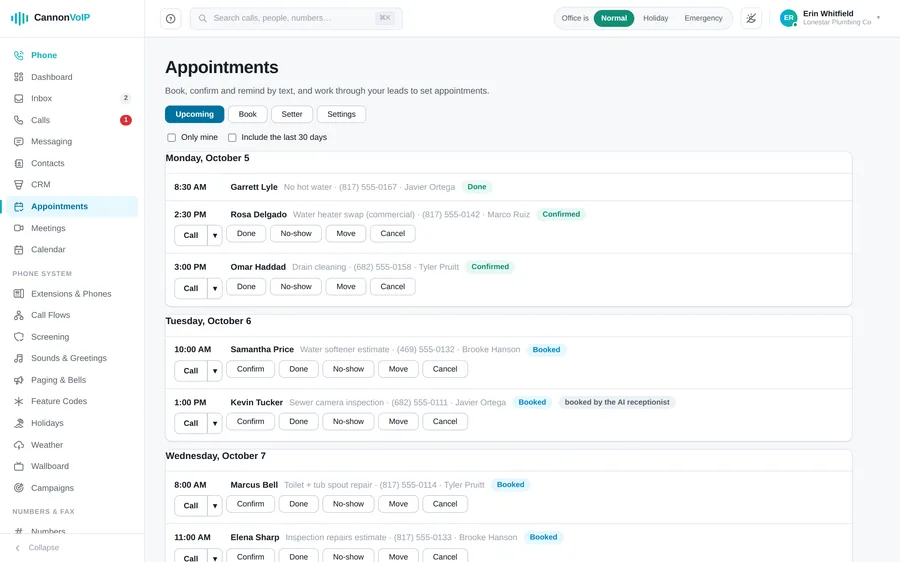
Task: Click the Weather cloud icon
Action: click(x=19, y=445)
